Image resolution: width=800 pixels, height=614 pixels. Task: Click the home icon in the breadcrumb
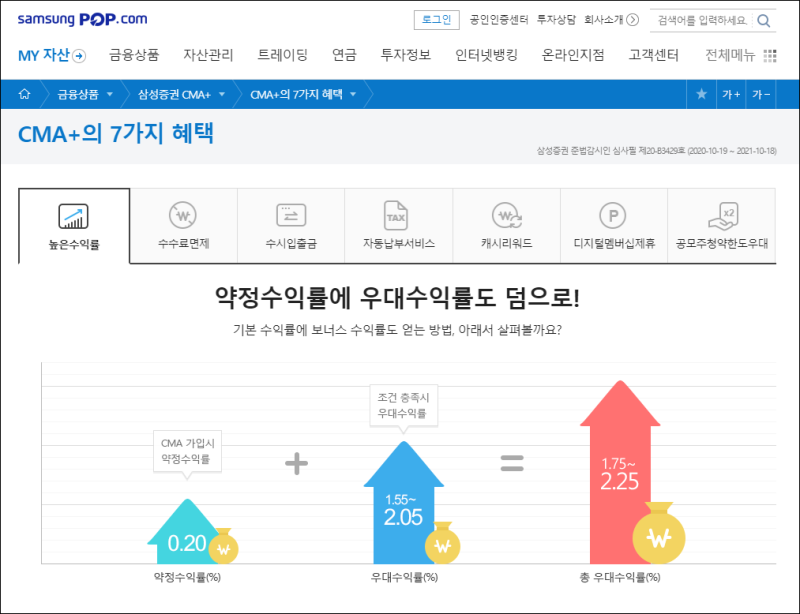[x=22, y=92]
